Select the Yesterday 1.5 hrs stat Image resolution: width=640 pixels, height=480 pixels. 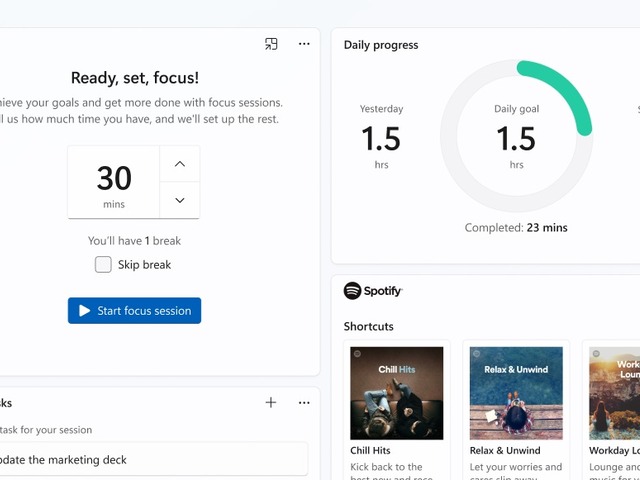point(381,136)
